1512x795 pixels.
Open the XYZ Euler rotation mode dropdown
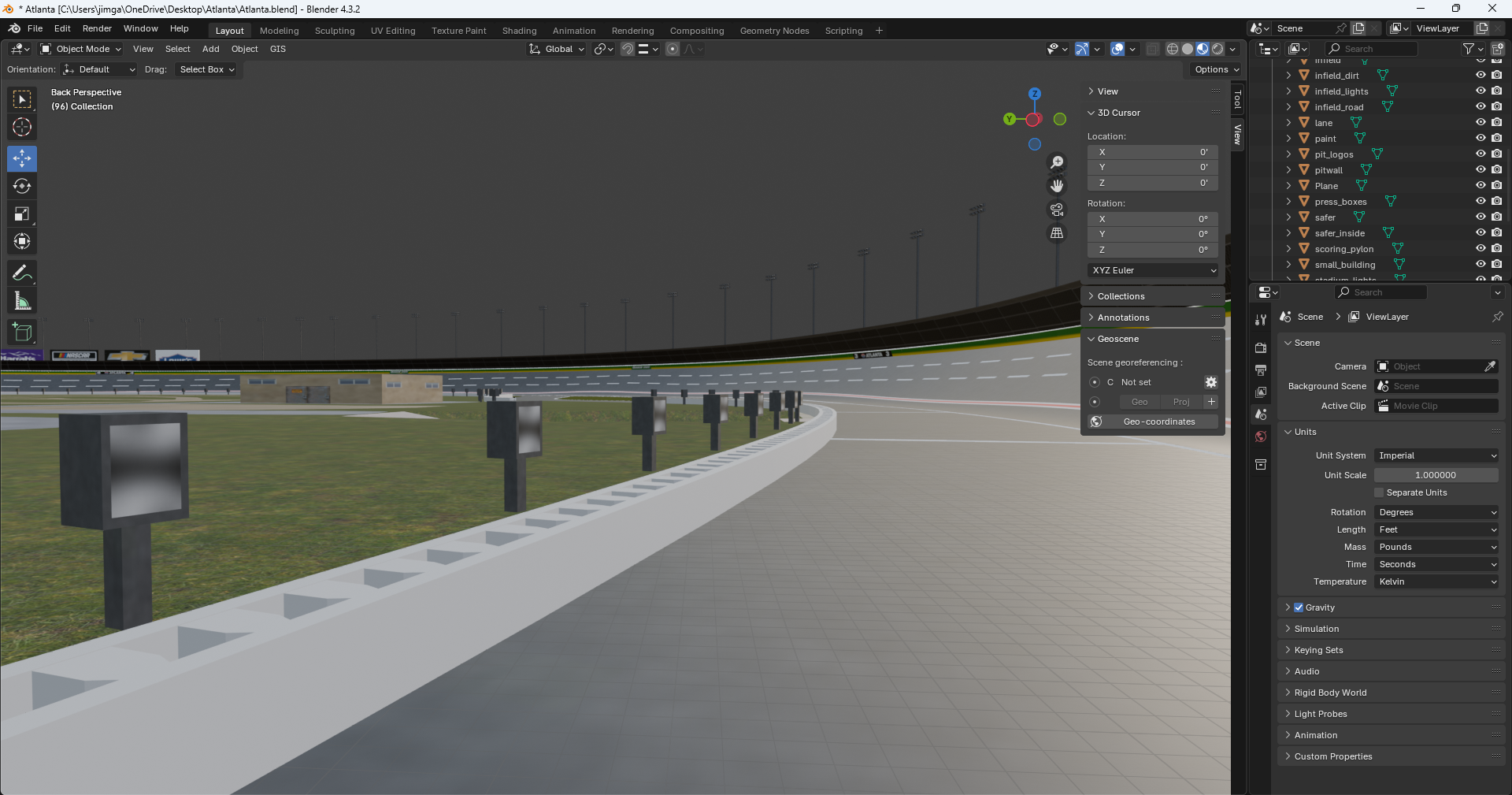point(1153,270)
